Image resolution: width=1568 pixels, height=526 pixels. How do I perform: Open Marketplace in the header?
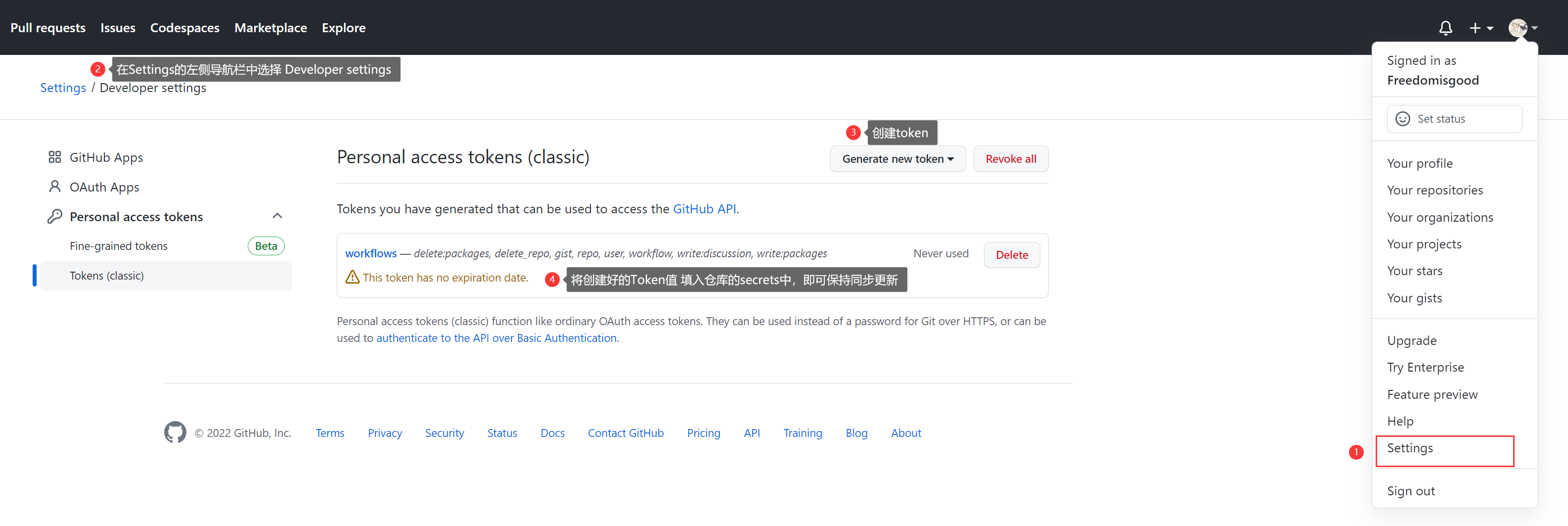[x=271, y=28]
